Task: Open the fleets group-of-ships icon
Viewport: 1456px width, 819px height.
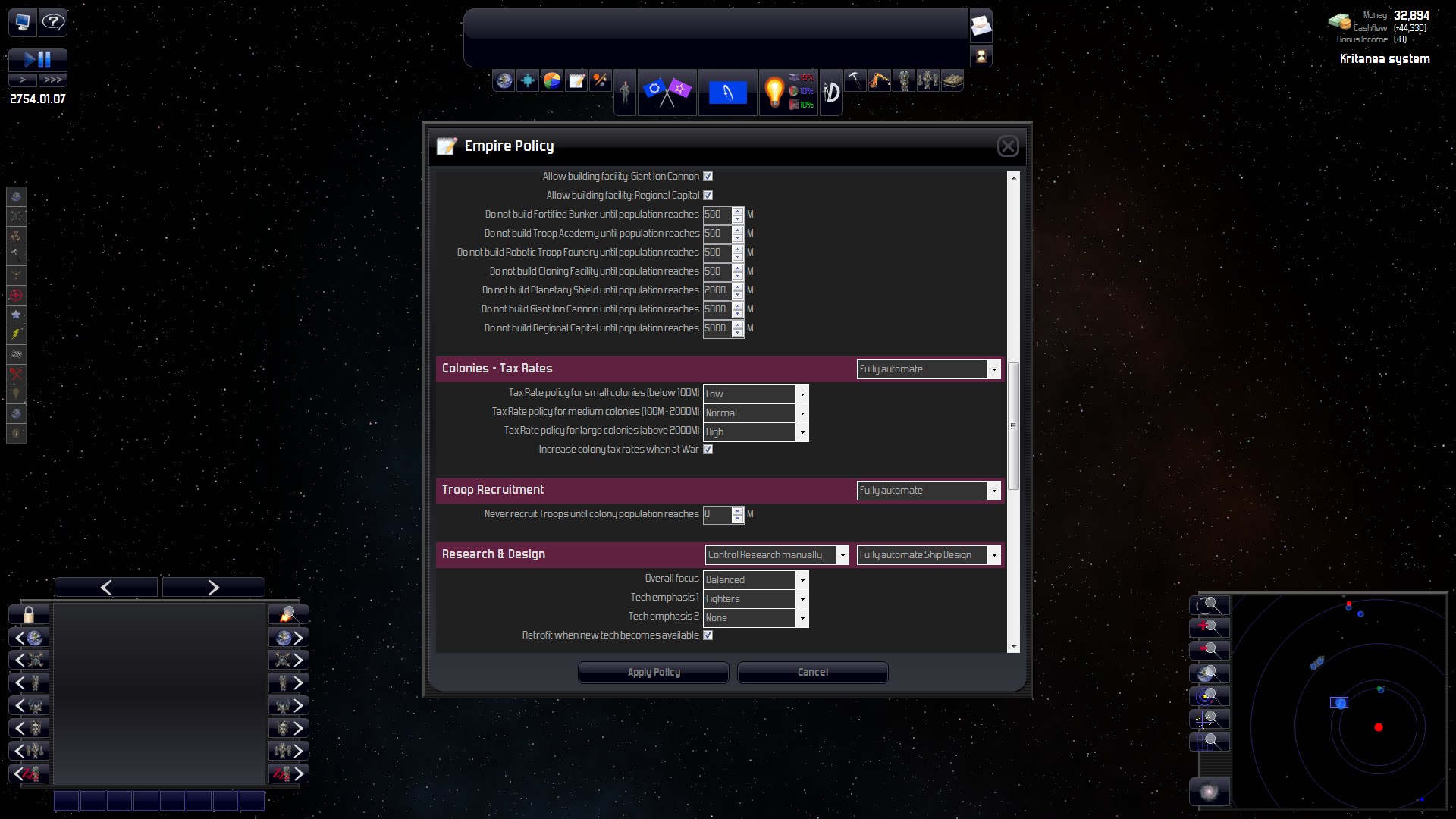Action: point(928,80)
